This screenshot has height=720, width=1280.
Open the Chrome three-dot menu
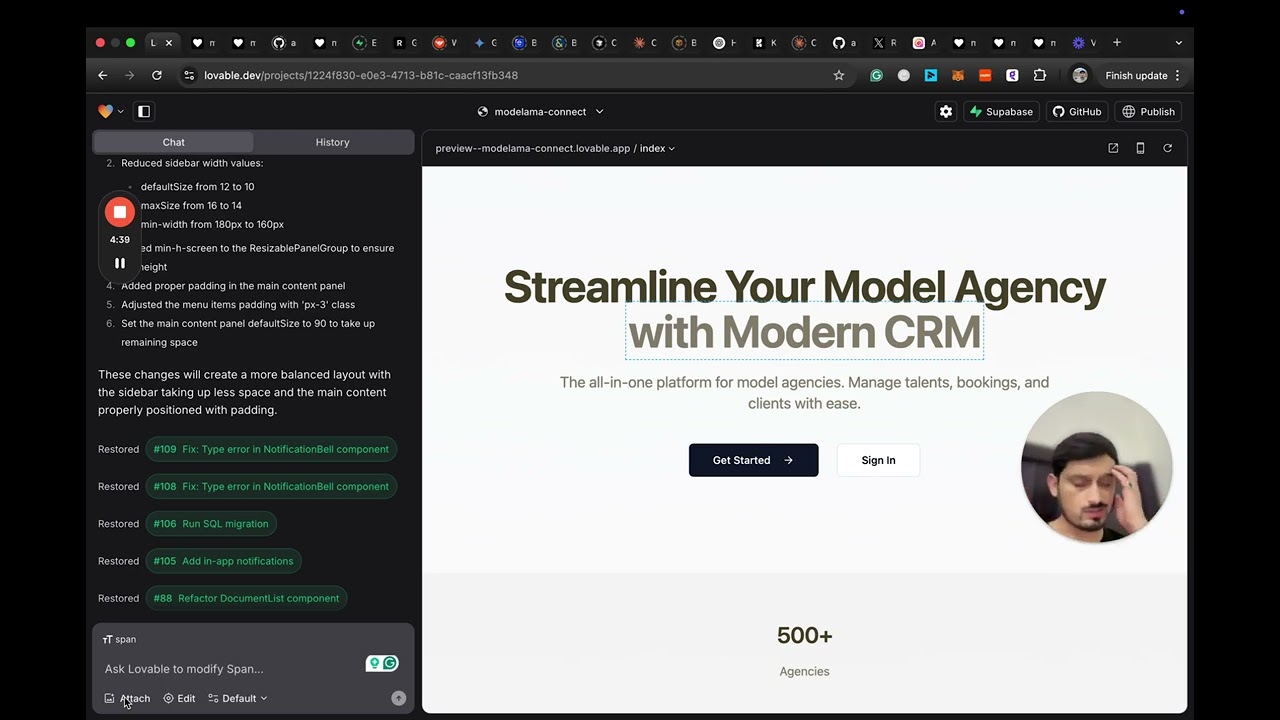[x=1177, y=75]
